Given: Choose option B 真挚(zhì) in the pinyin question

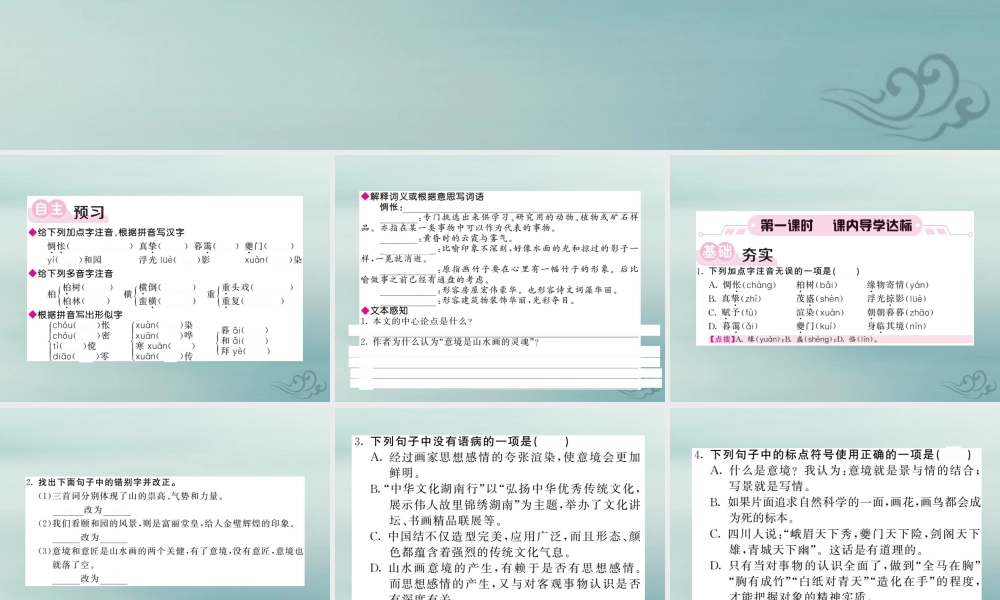Looking at the screenshot, I should pos(734,298).
